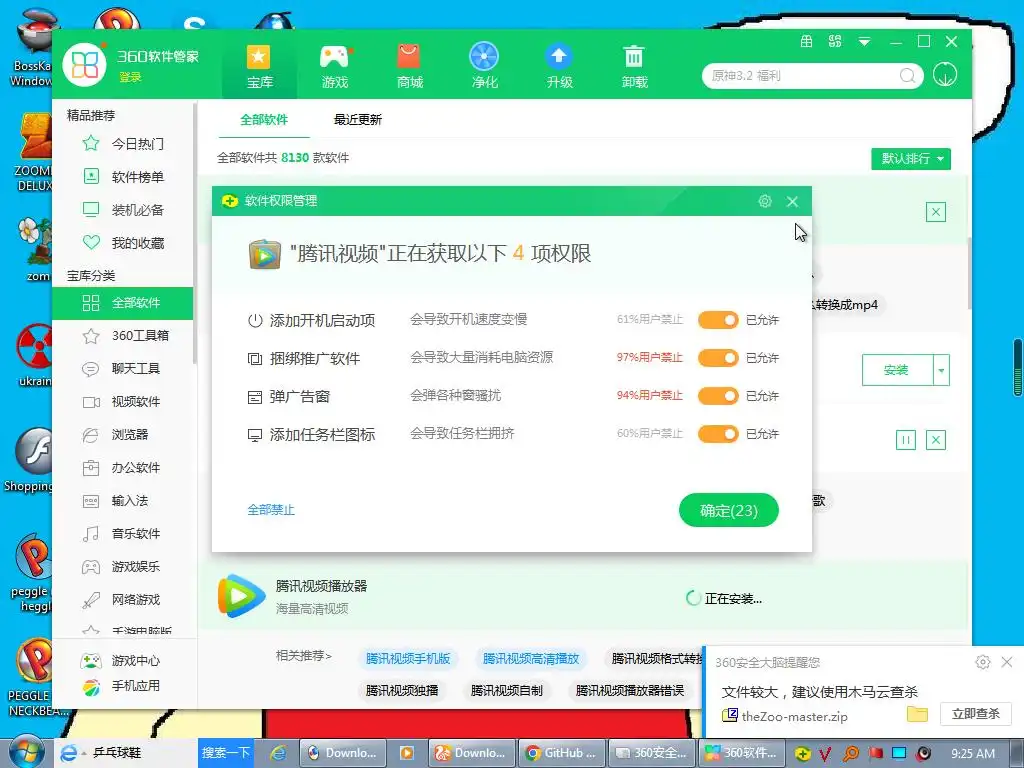This screenshot has width=1024, height=768.
Task: Open the download manager circle icon
Action: (x=944, y=74)
